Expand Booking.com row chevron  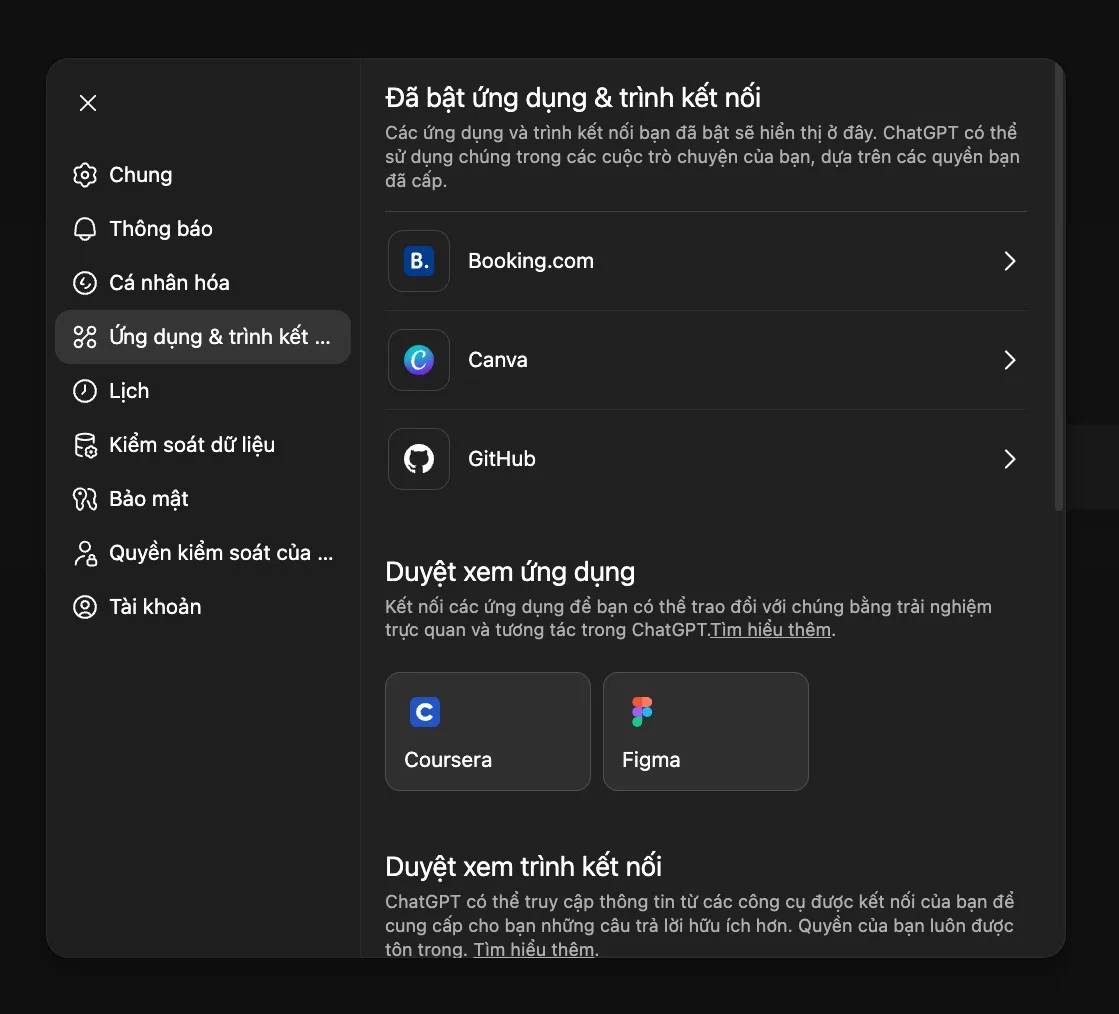[1010, 261]
